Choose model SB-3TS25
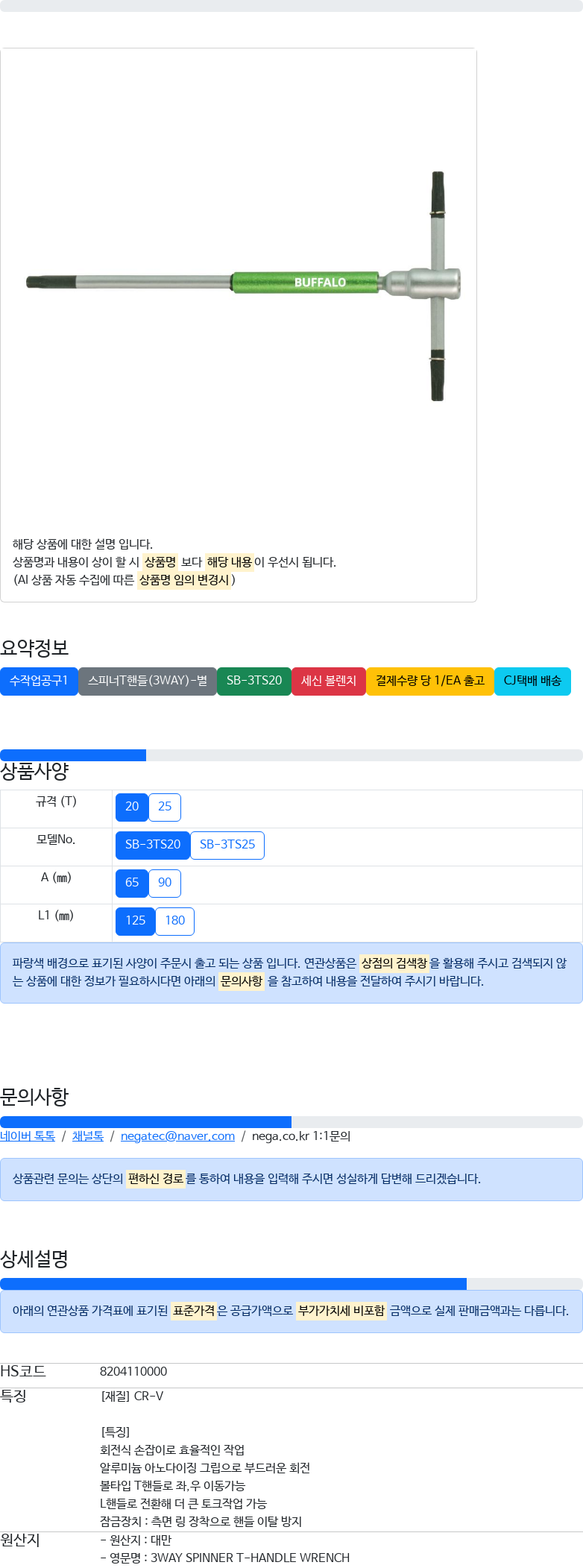This screenshot has height=1568, width=583. tap(227, 845)
